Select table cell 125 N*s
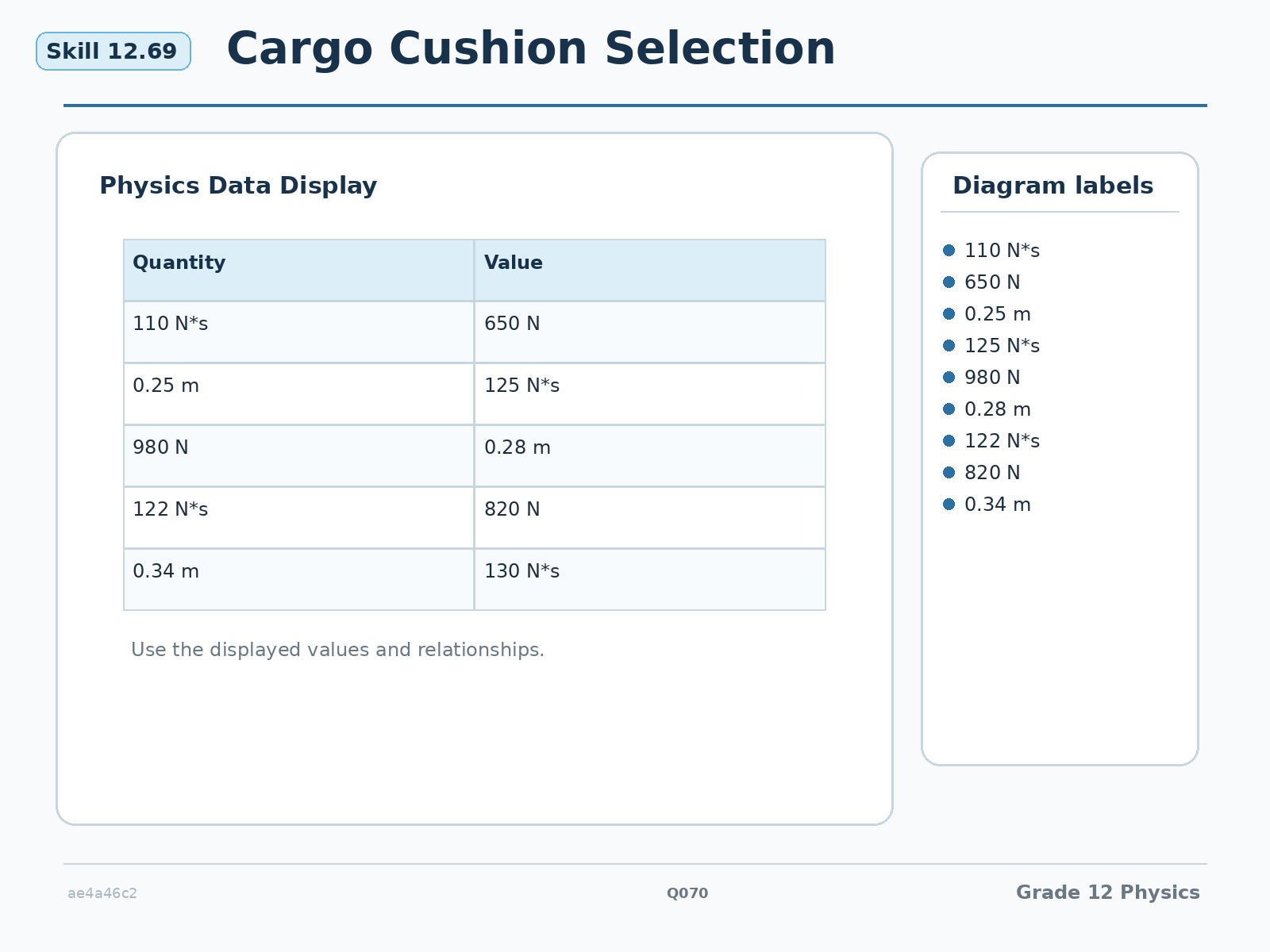 point(650,394)
